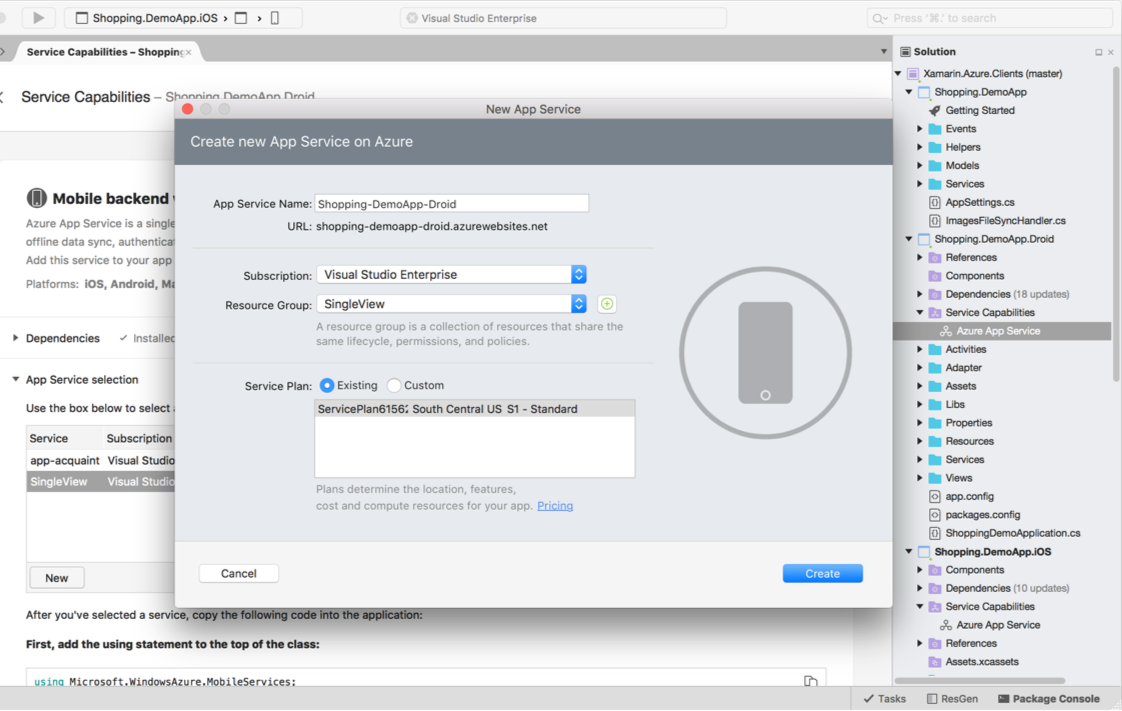Expand the References node under Shopping.DemoApp.Droid
This screenshot has height=711, width=1122.
(x=920, y=258)
